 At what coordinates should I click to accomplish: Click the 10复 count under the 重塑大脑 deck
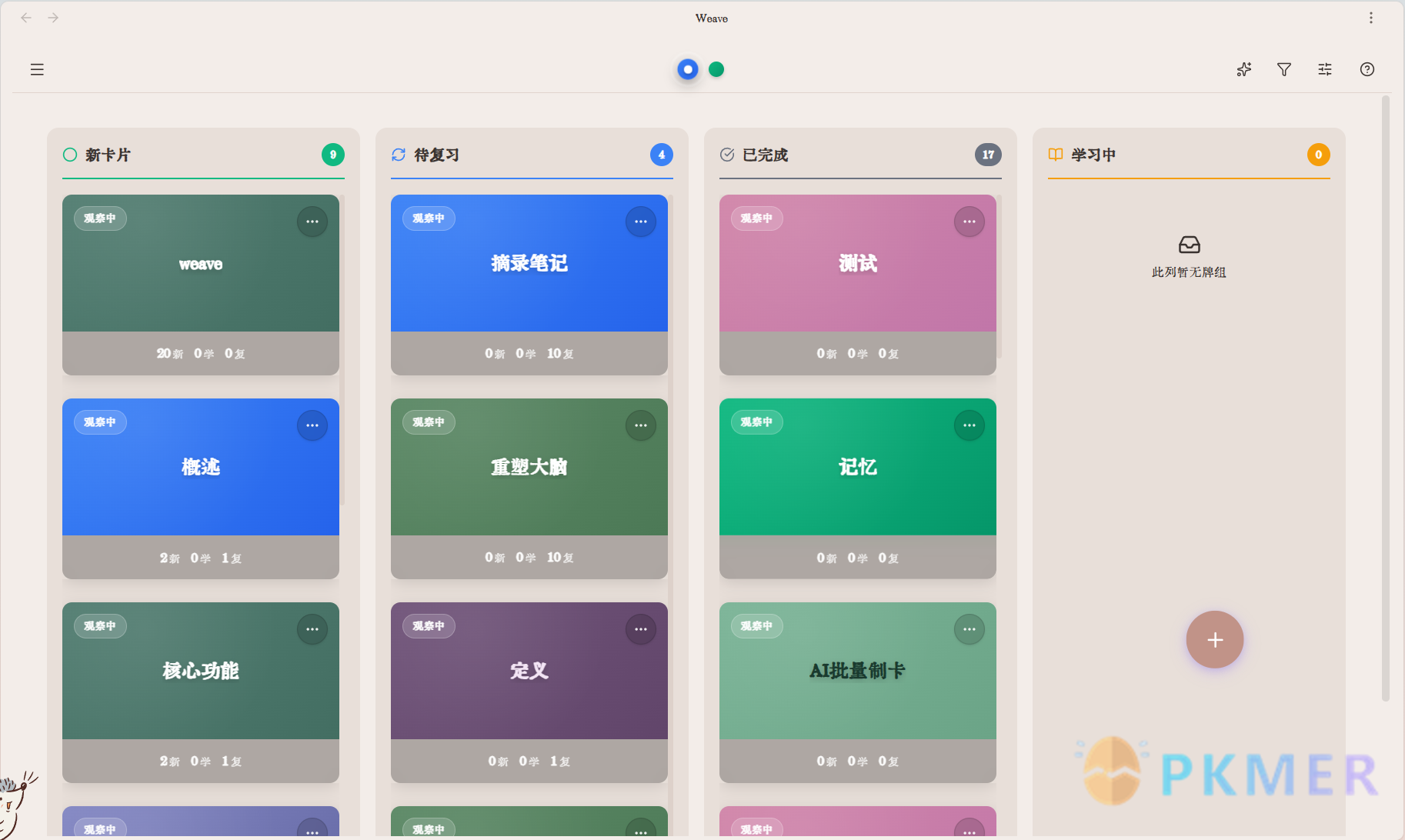(x=560, y=558)
